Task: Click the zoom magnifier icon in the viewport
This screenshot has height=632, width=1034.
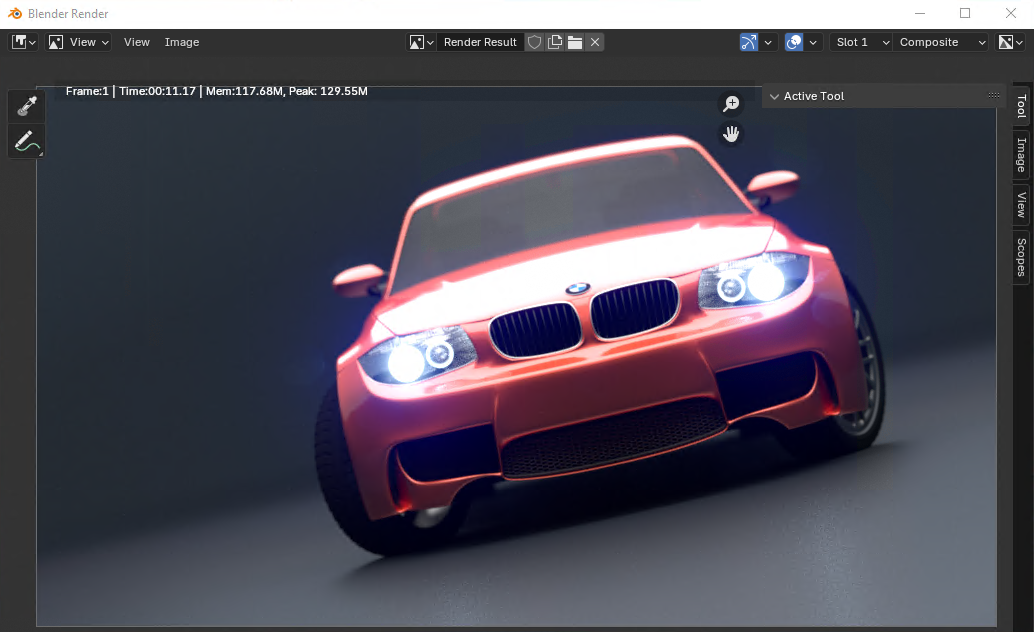Action: pyautogui.click(x=731, y=103)
